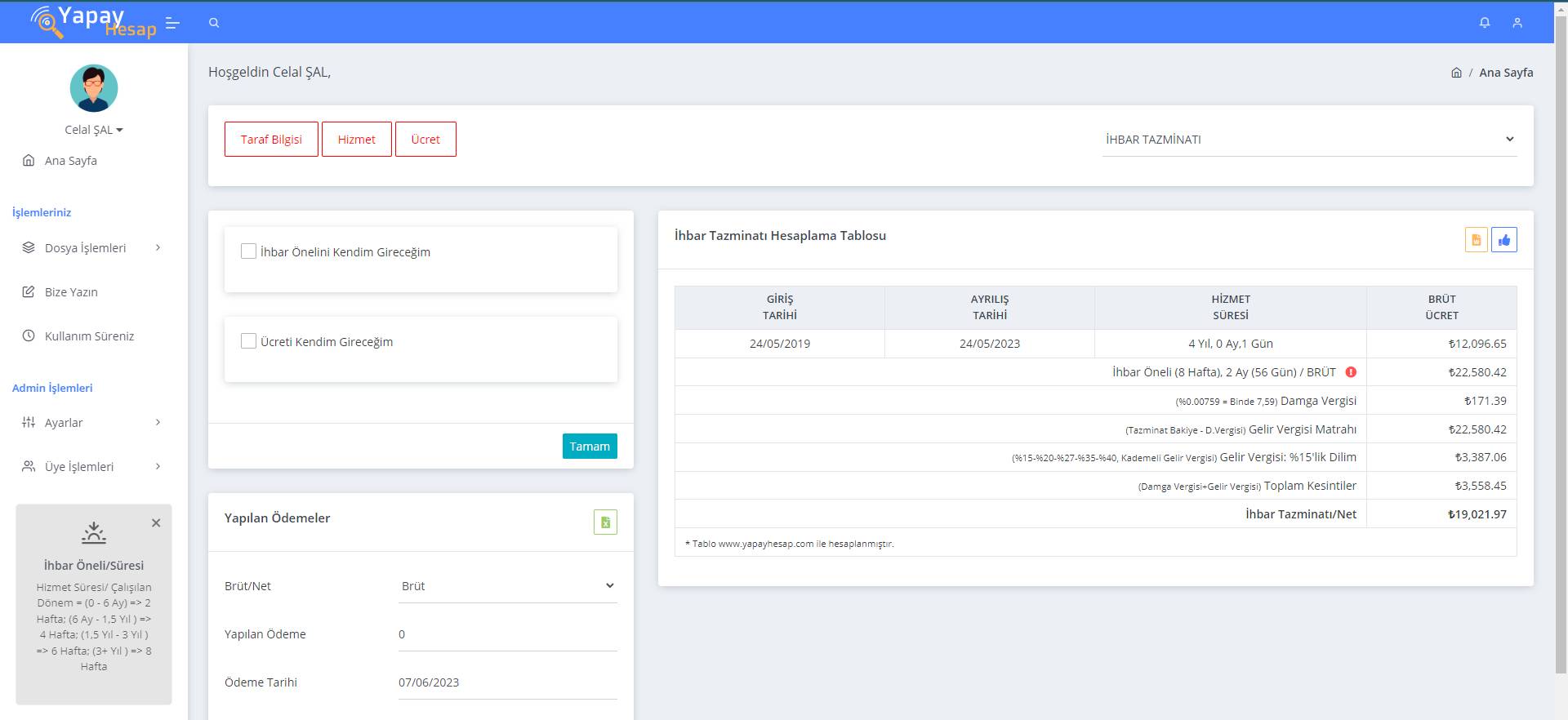The width and height of the screenshot is (1568, 720).
Task: Open the Hizmet tab
Action: click(357, 140)
